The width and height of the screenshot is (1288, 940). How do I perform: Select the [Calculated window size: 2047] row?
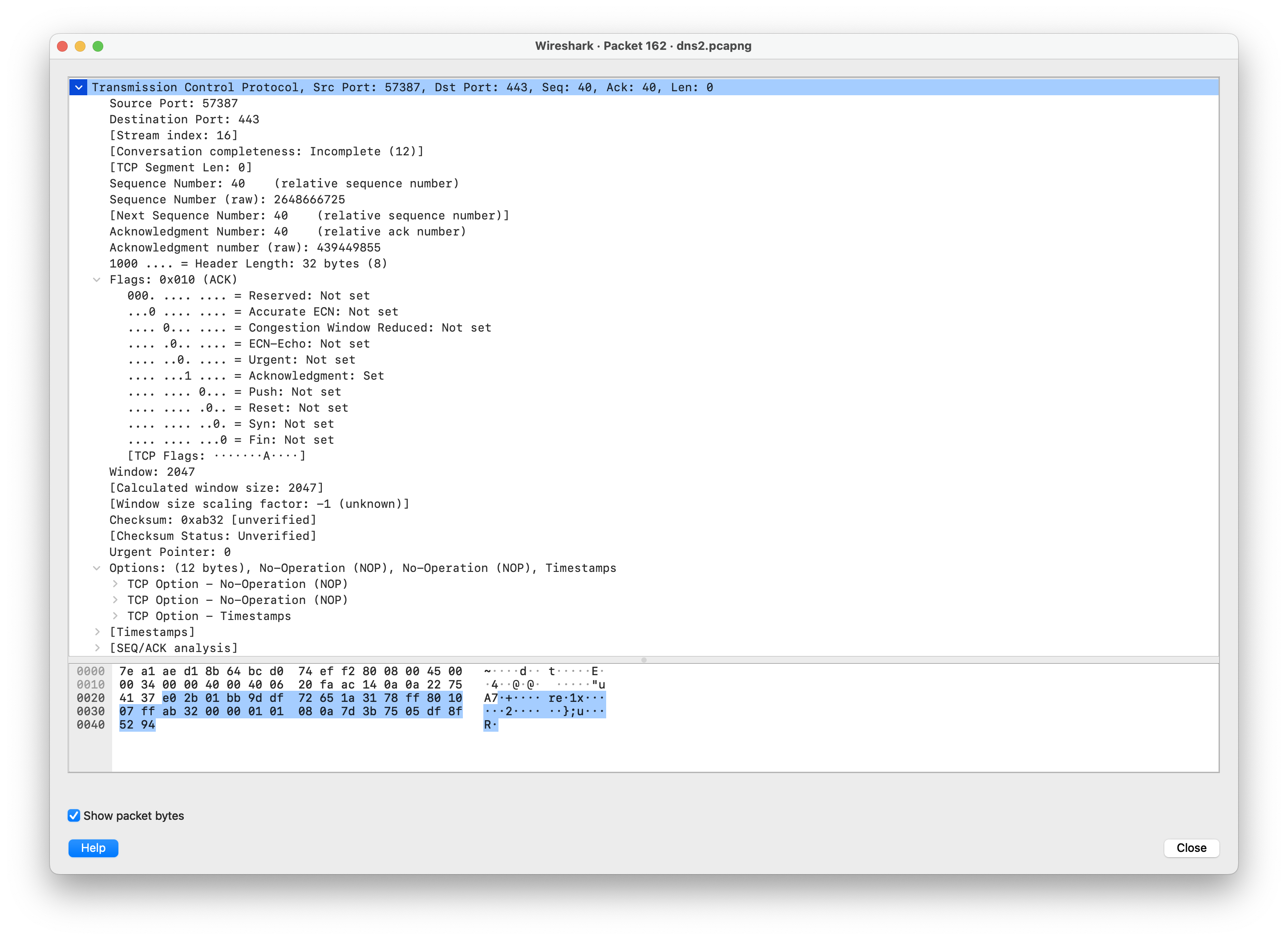[644, 488]
